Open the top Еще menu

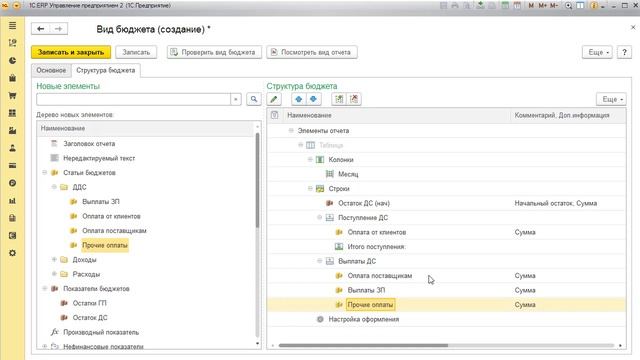(x=597, y=52)
